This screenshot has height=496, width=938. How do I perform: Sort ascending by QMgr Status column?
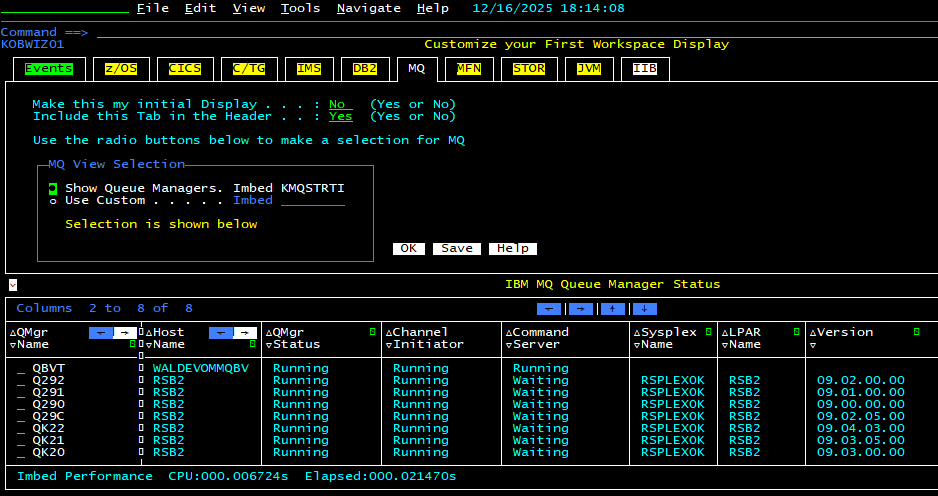[269, 332]
